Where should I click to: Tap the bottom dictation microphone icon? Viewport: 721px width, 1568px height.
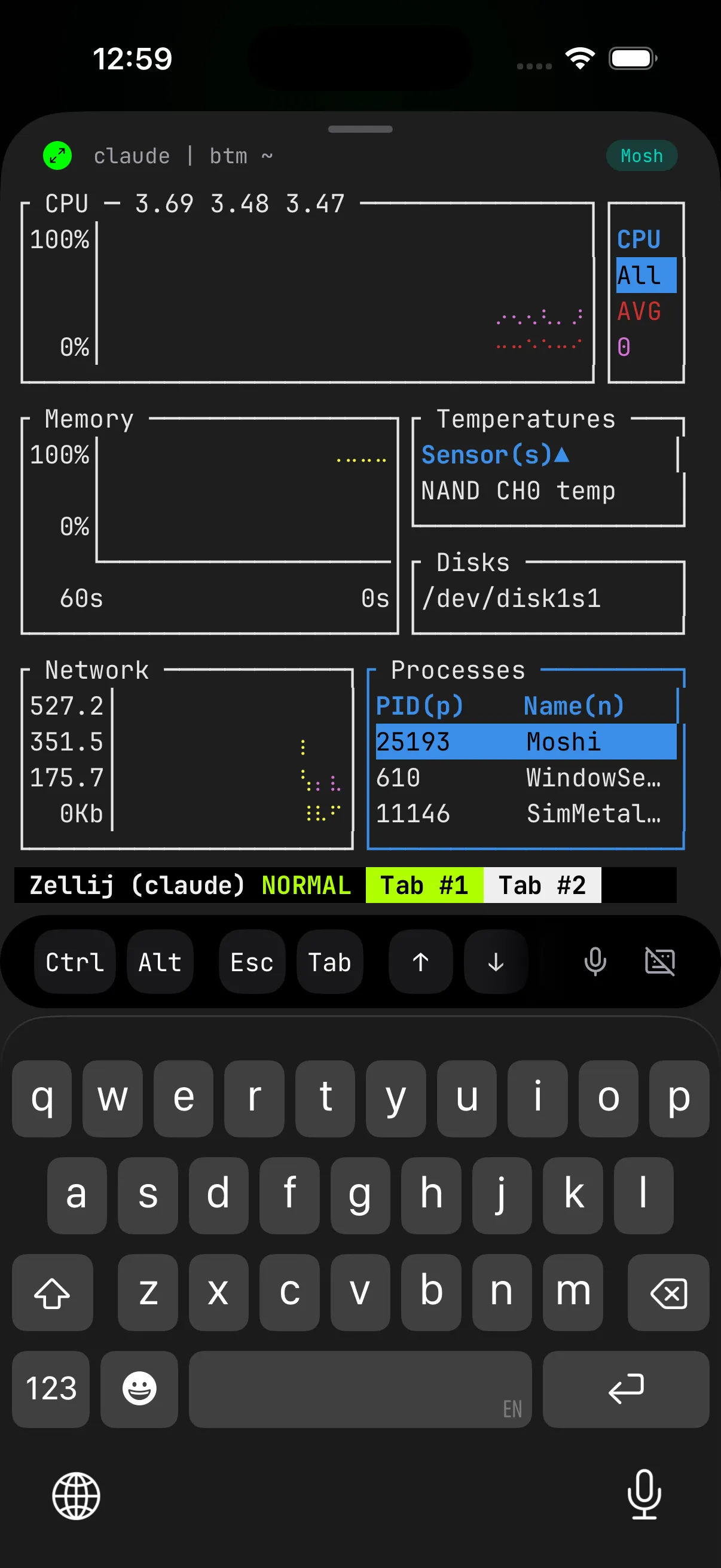[x=644, y=1494]
